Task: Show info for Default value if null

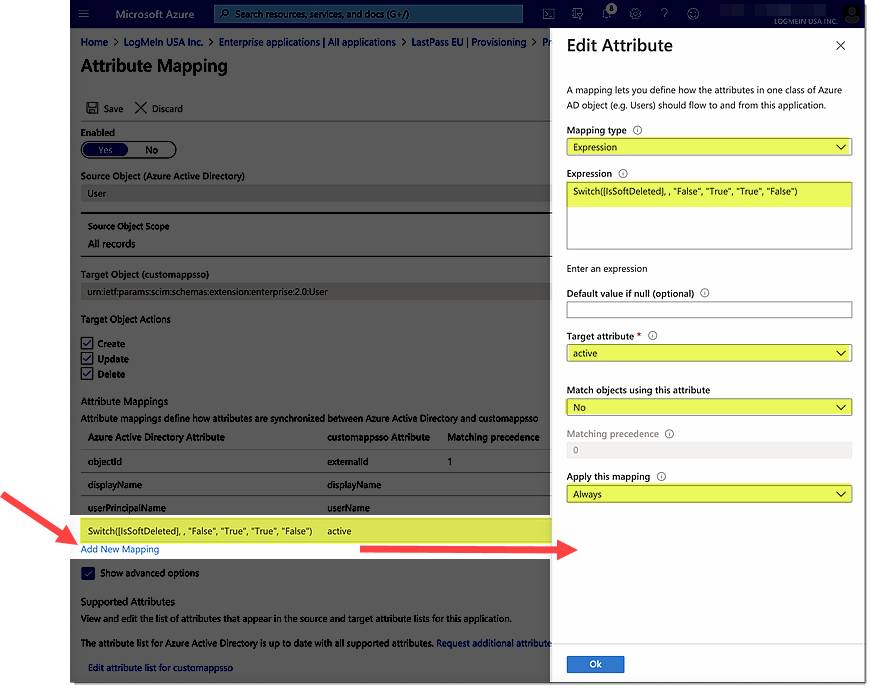Action: [705, 293]
